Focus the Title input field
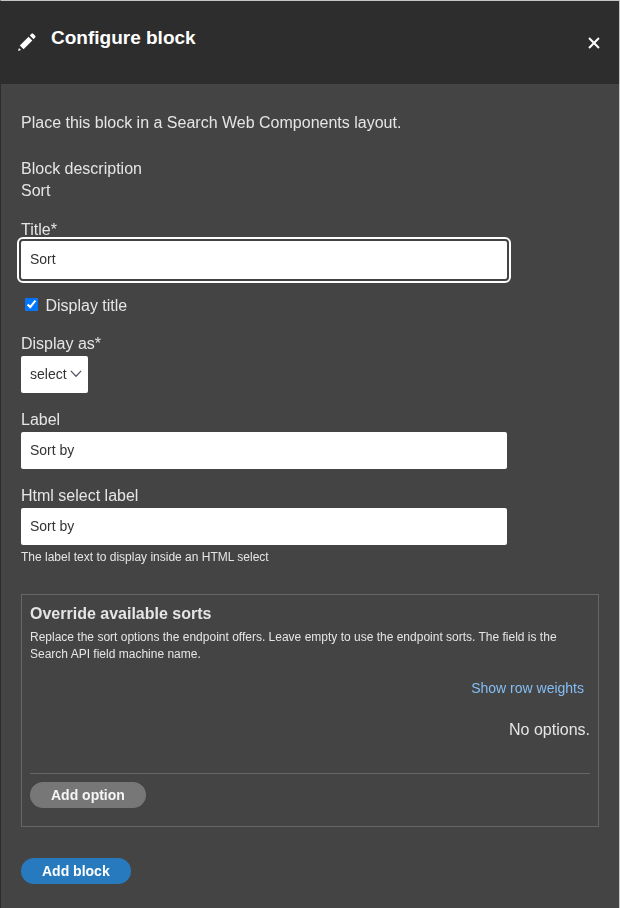Image resolution: width=620 pixels, height=908 pixels. 264,259
